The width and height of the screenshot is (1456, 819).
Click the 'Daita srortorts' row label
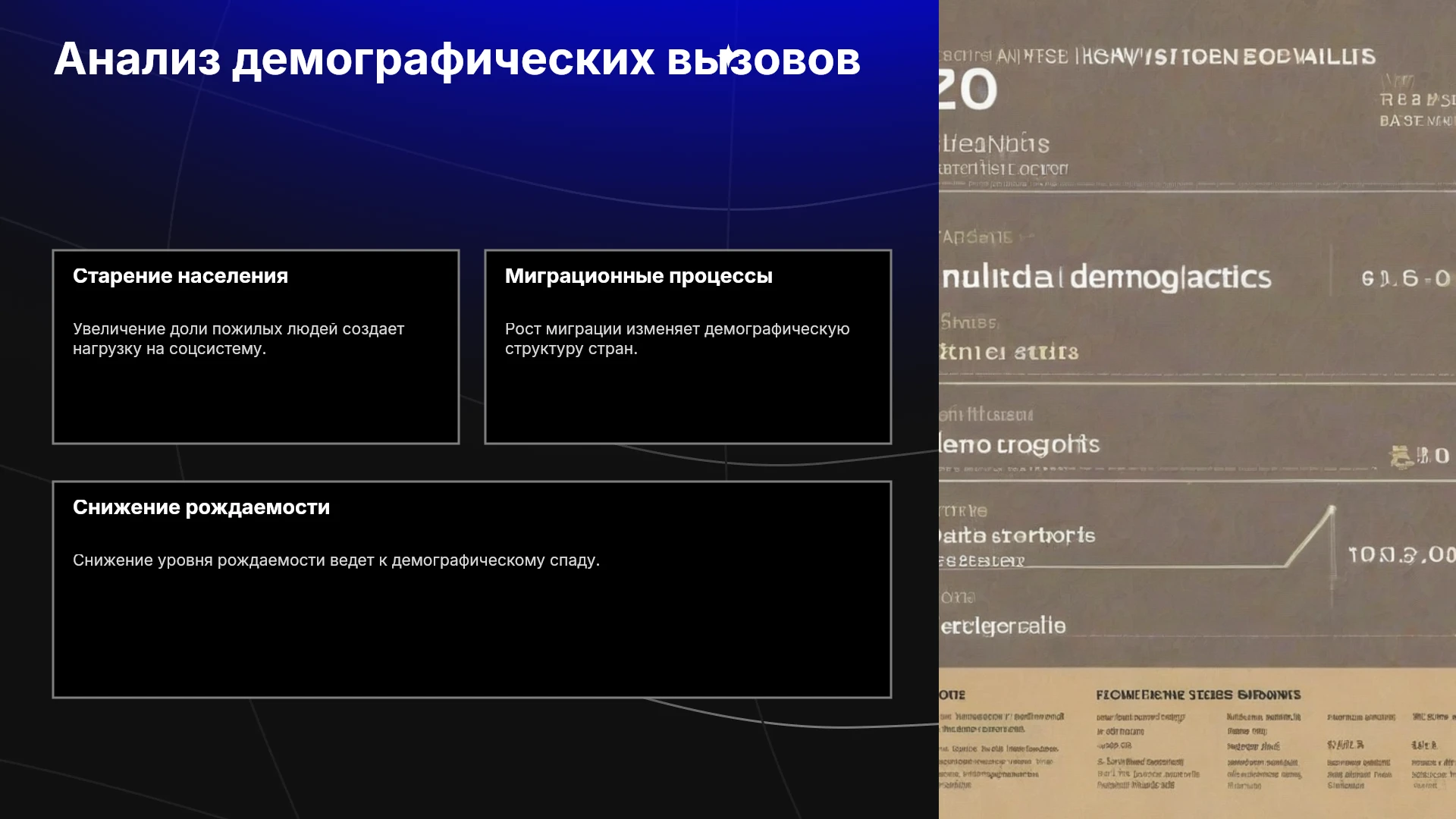(1017, 536)
